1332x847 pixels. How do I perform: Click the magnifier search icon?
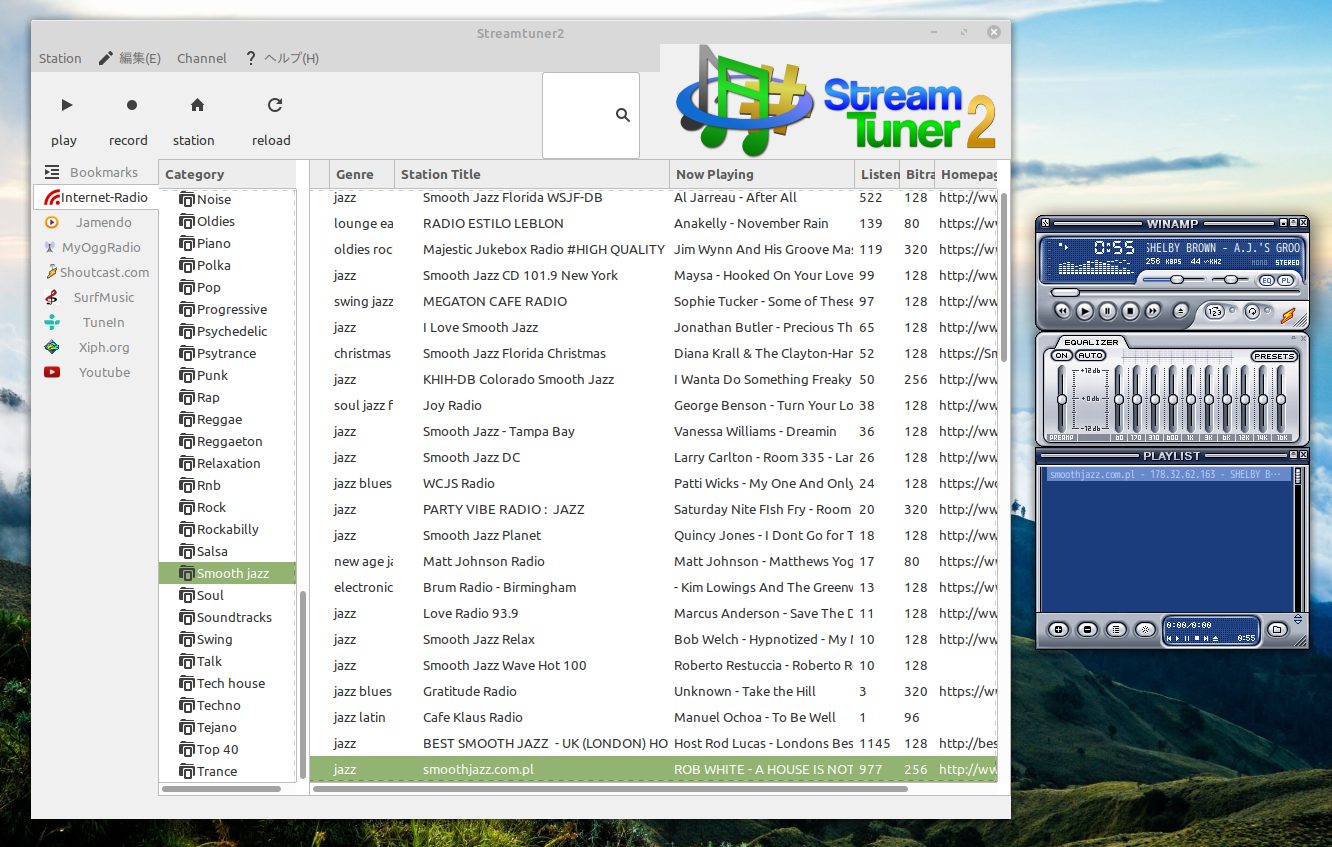(623, 115)
